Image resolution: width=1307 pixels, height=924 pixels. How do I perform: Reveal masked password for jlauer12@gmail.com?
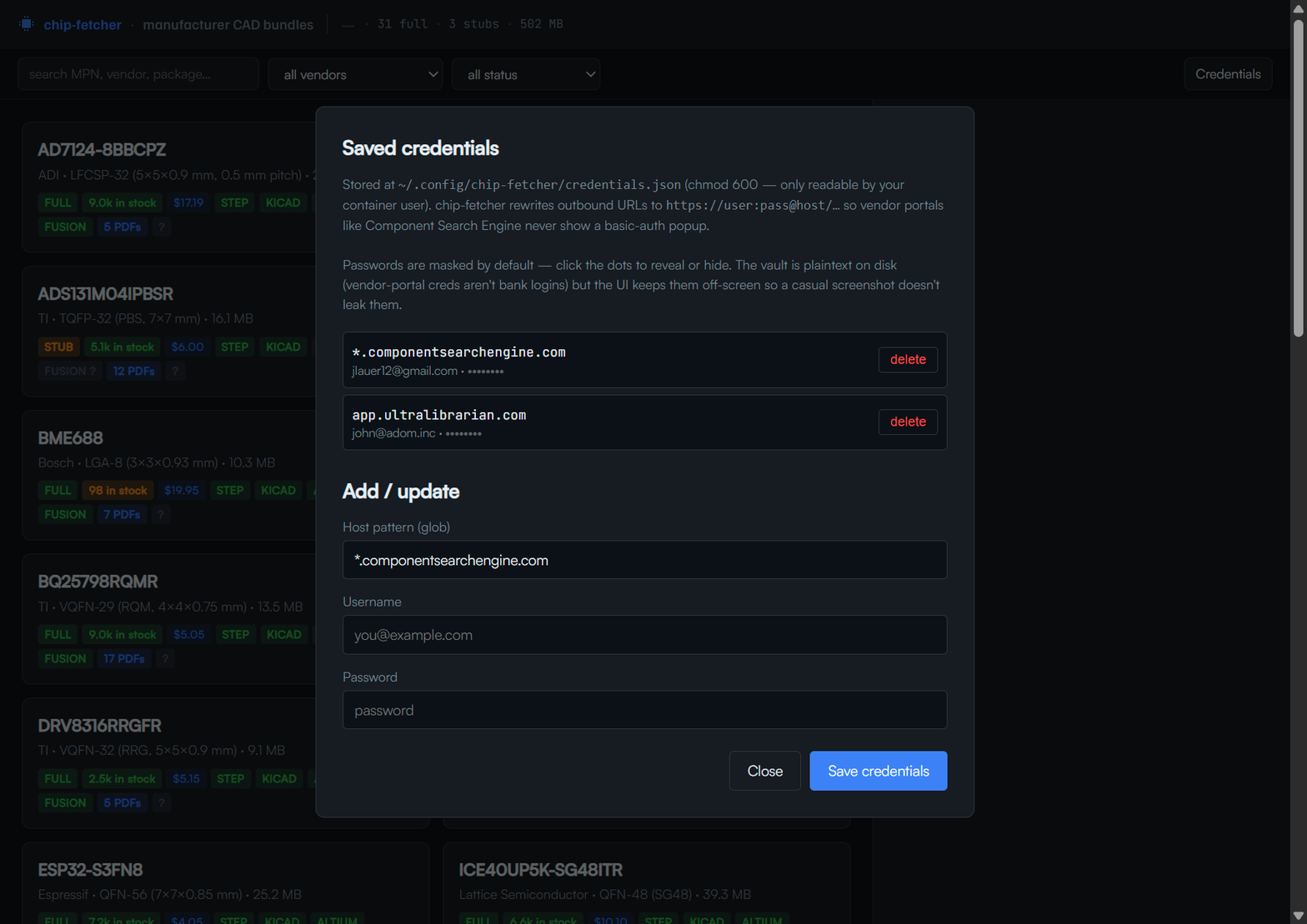click(485, 372)
